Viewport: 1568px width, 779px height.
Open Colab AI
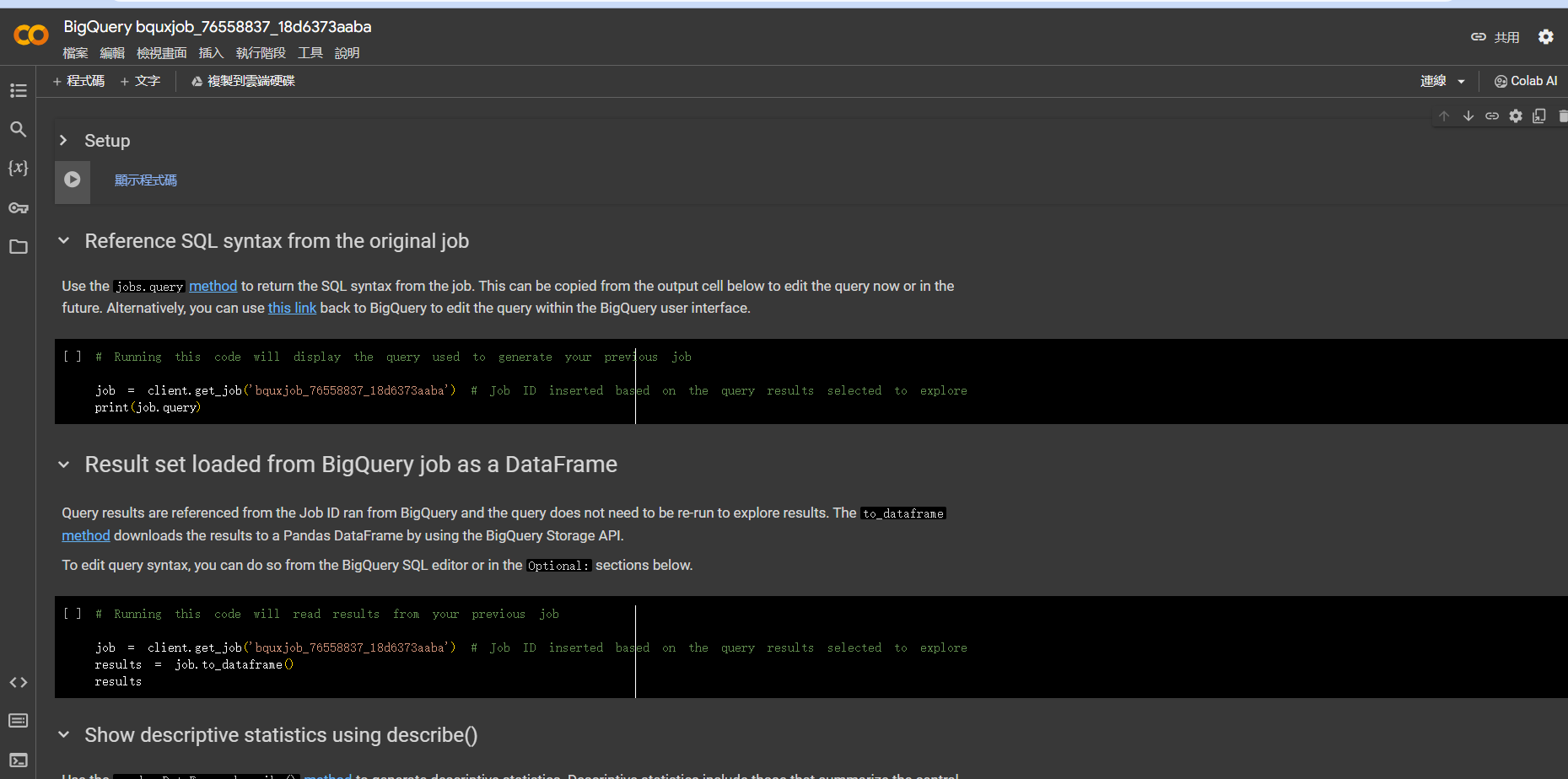tap(1526, 81)
